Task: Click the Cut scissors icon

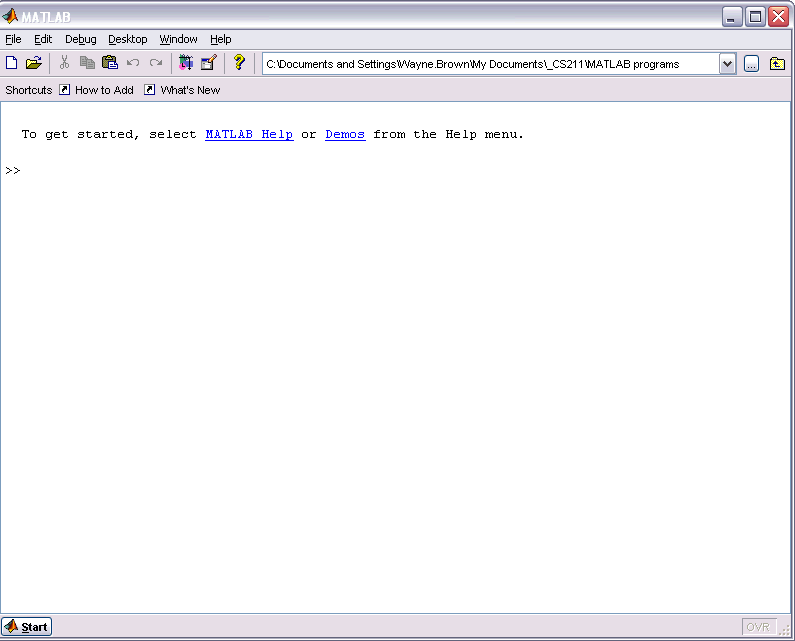Action: 65,63
